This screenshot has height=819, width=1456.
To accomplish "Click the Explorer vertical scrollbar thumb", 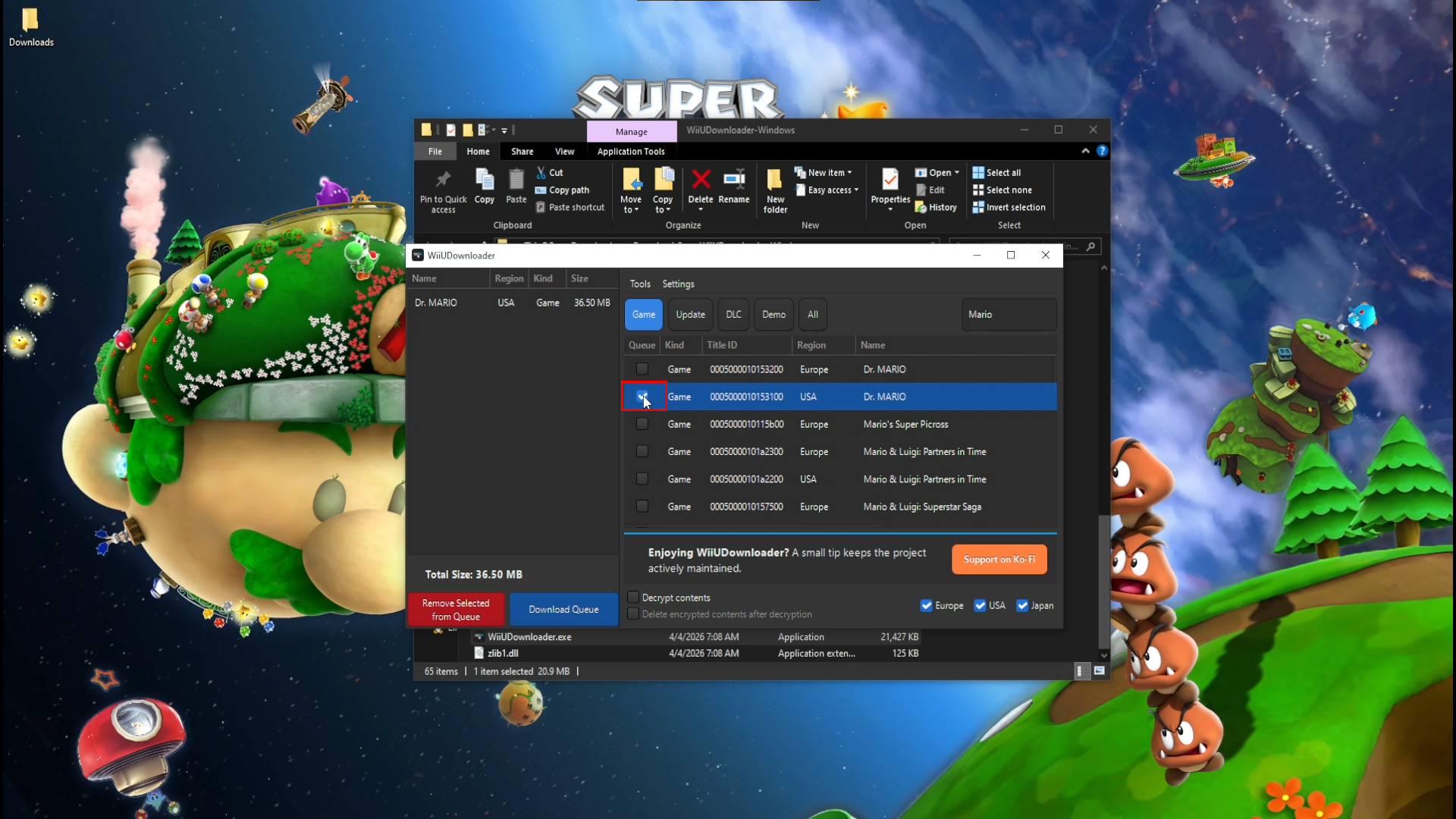I will point(1104,580).
